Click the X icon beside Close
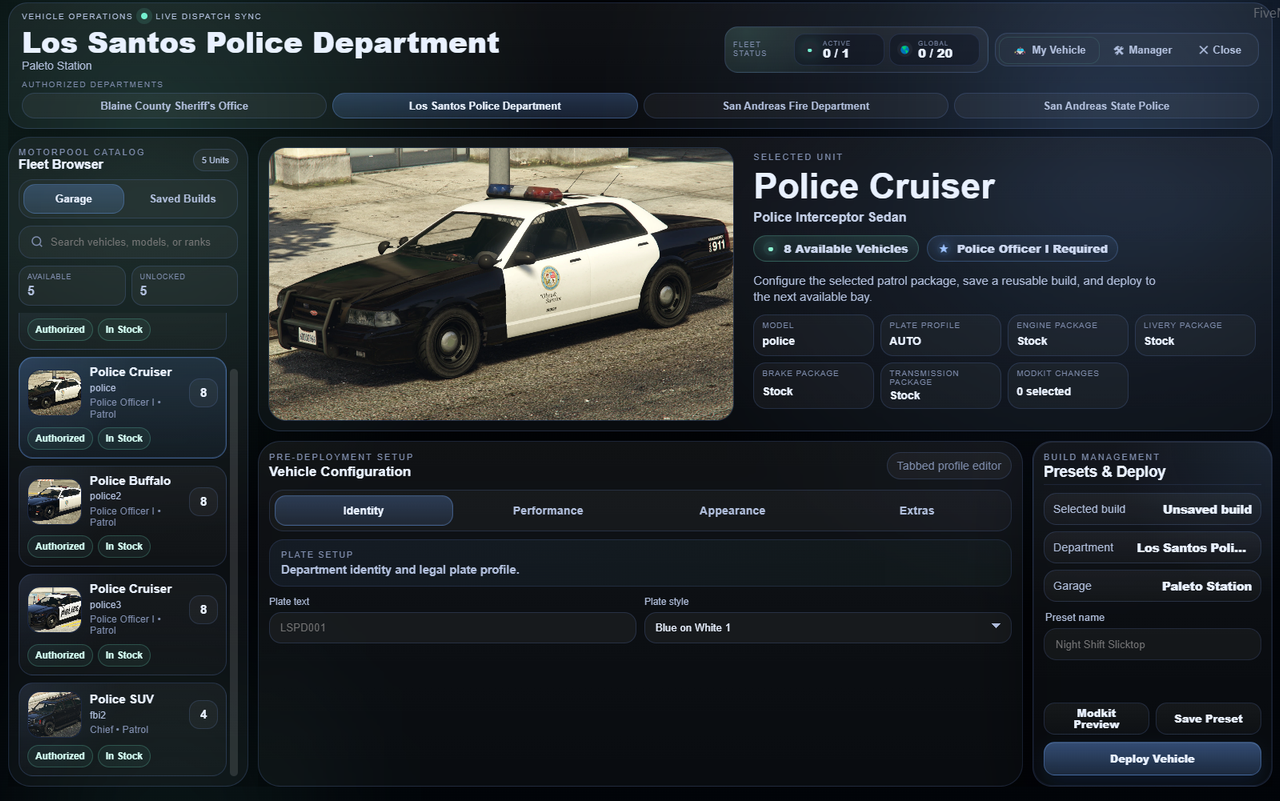1280x801 pixels. [1203, 50]
